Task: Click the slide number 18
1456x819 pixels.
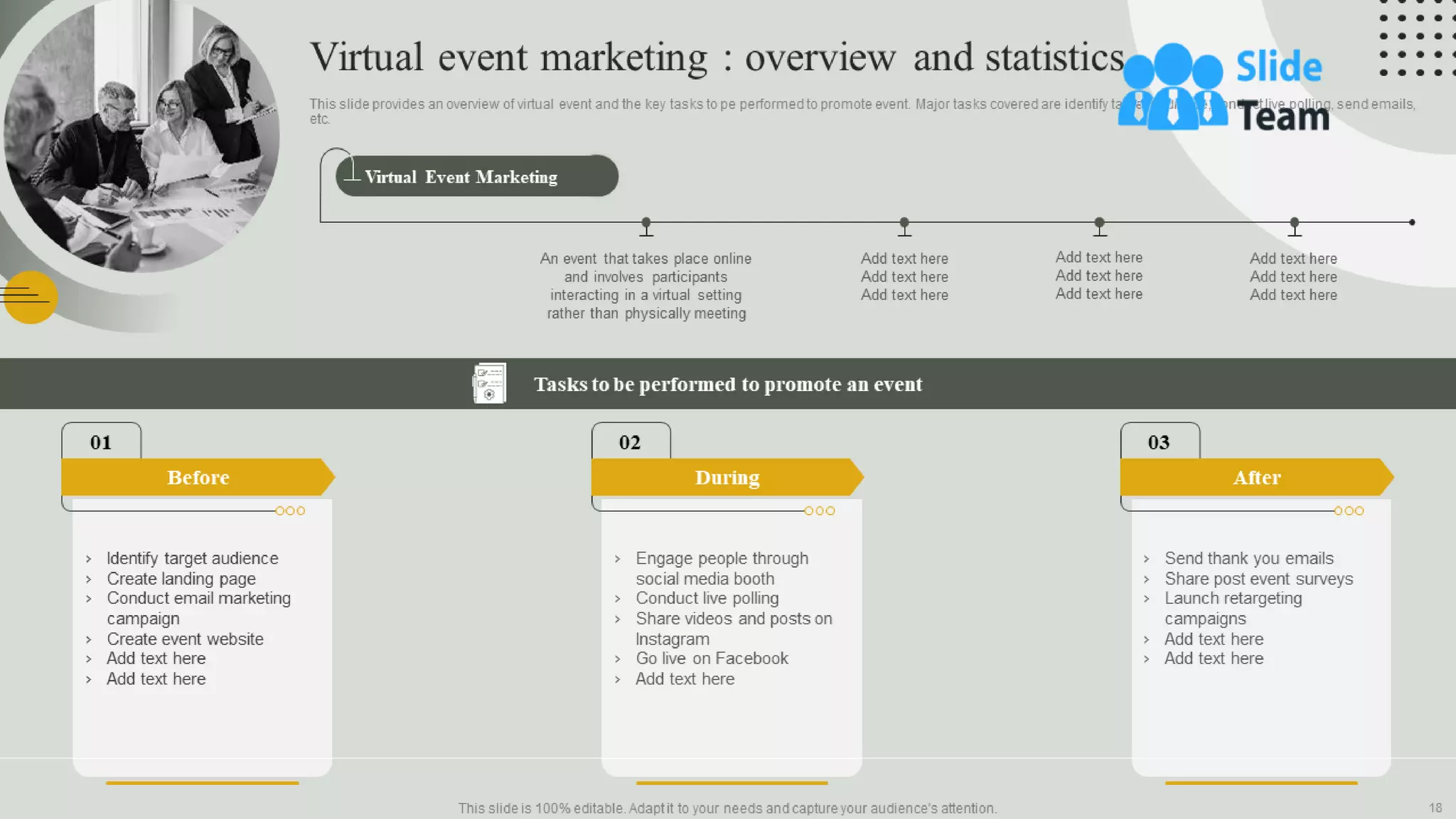Action: pos(1435,808)
